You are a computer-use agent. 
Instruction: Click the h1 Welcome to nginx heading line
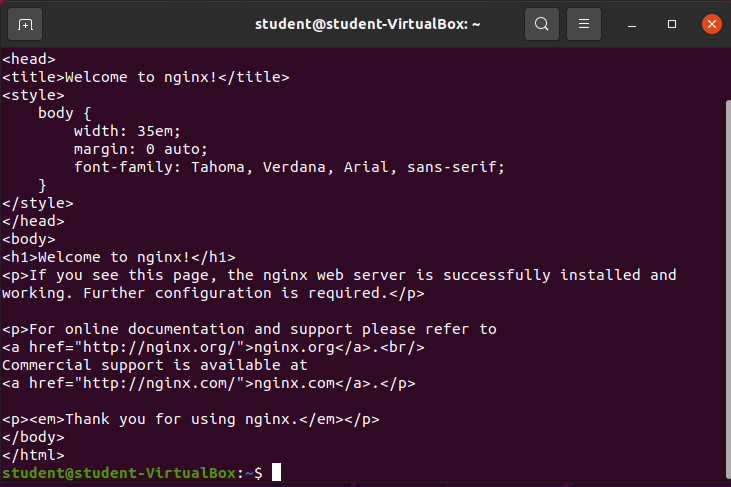118,257
